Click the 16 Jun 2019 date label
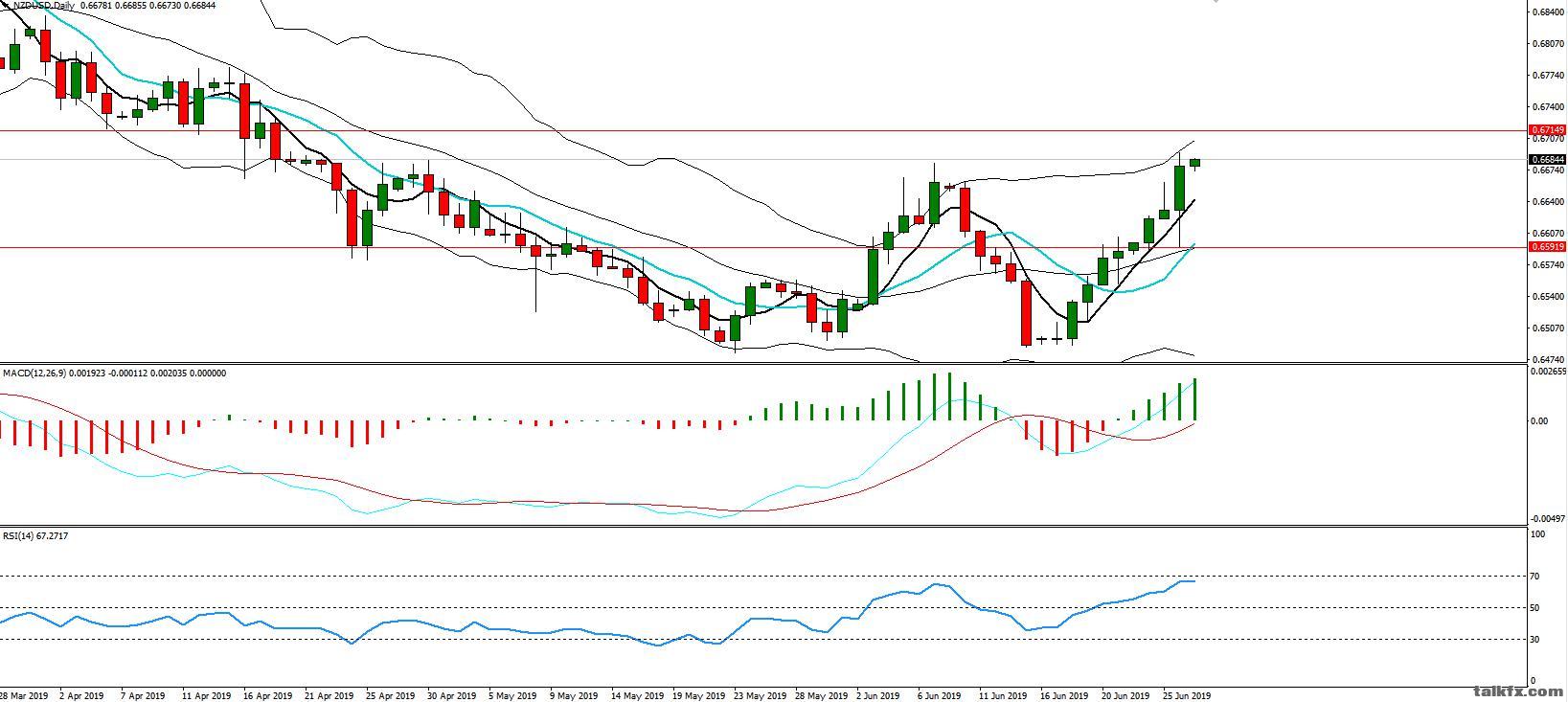 point(1064,696)
